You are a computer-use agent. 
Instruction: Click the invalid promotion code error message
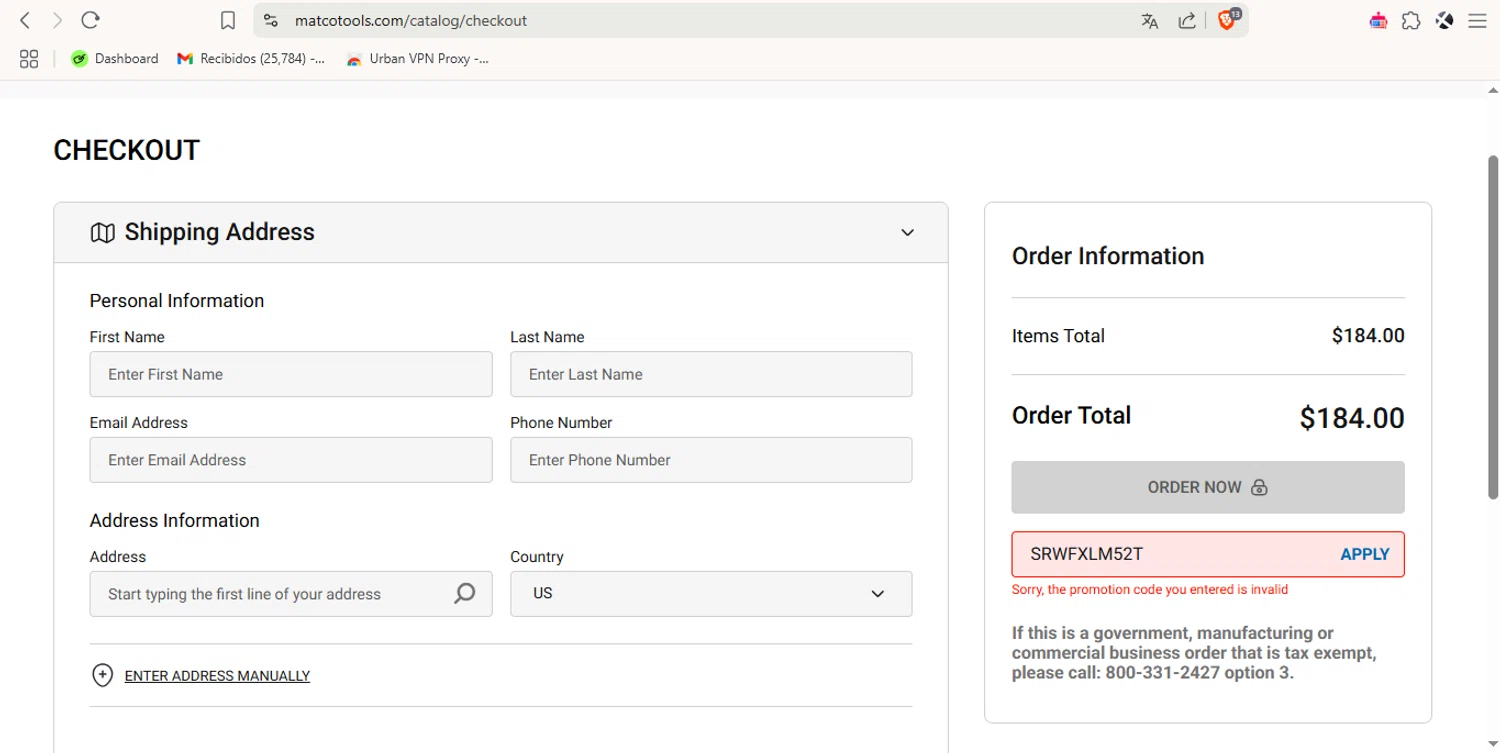[1150, 590]
